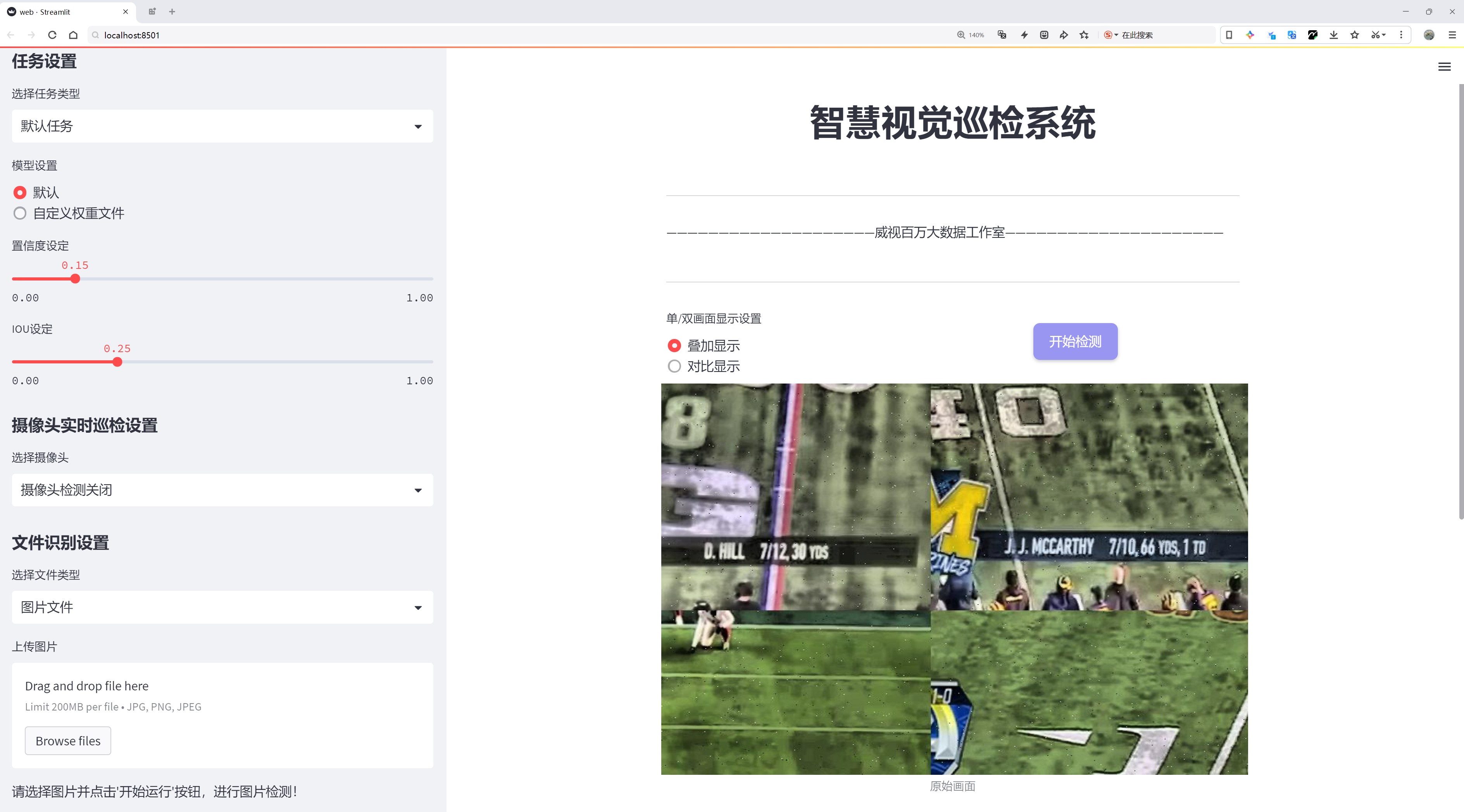Click the page translate icon in the toolbar
This screenshot has height=812, width=1464.
1002,34
